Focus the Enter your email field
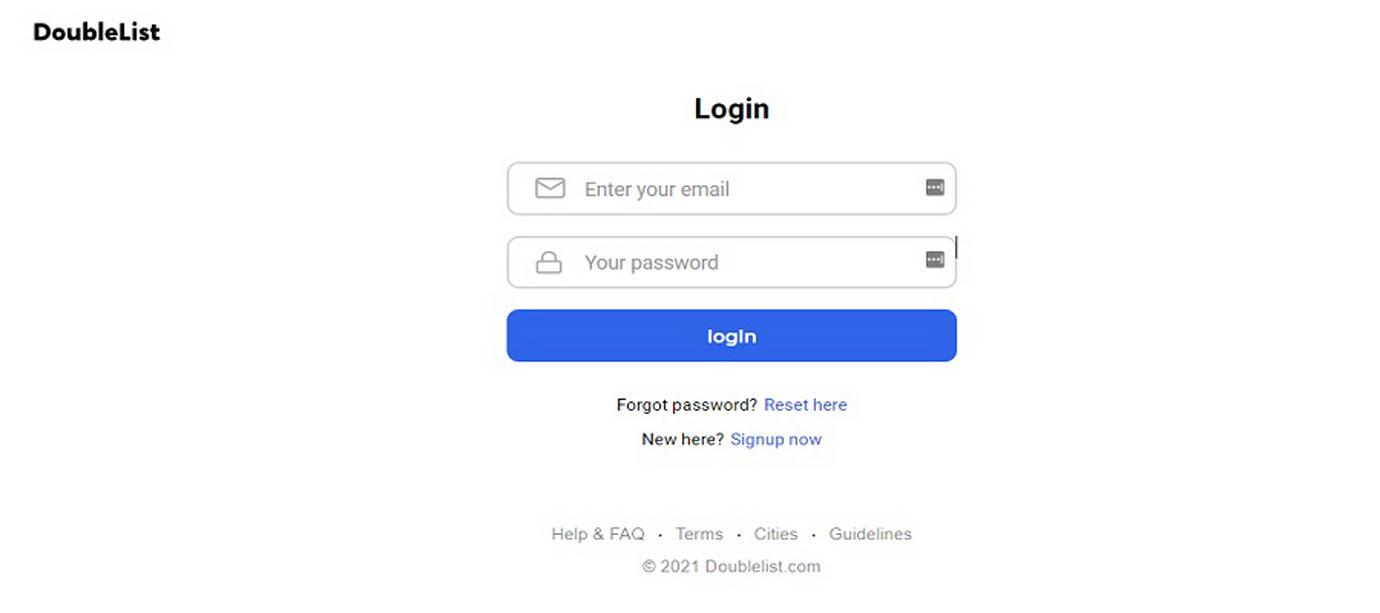Viewport: 1380px width, 613px height. (x=732, y=189)
